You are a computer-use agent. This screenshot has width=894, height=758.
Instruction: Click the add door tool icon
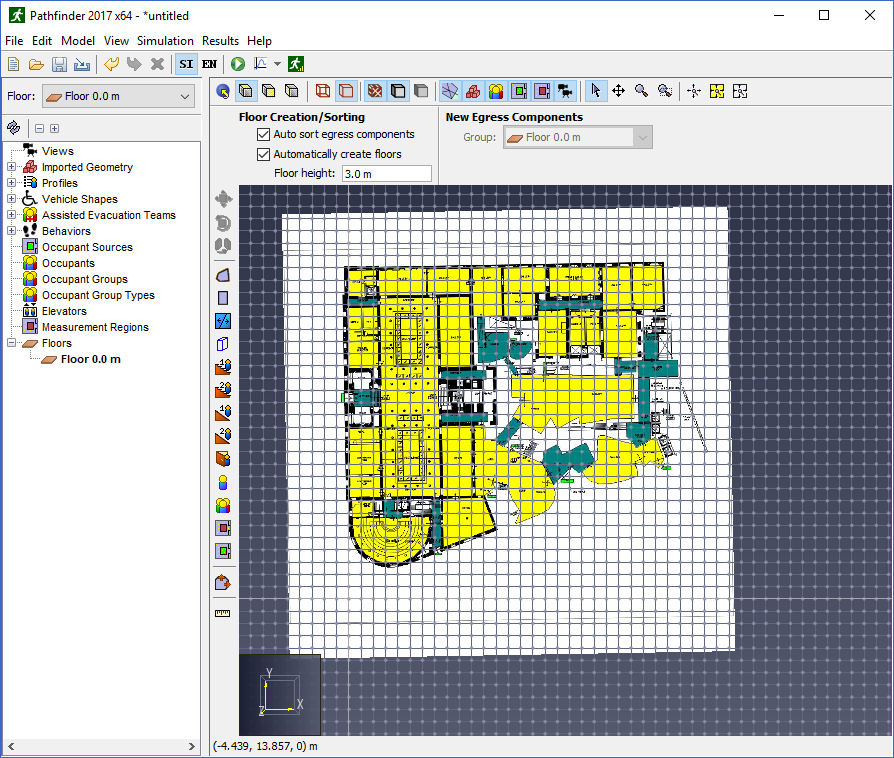point(223,344)
